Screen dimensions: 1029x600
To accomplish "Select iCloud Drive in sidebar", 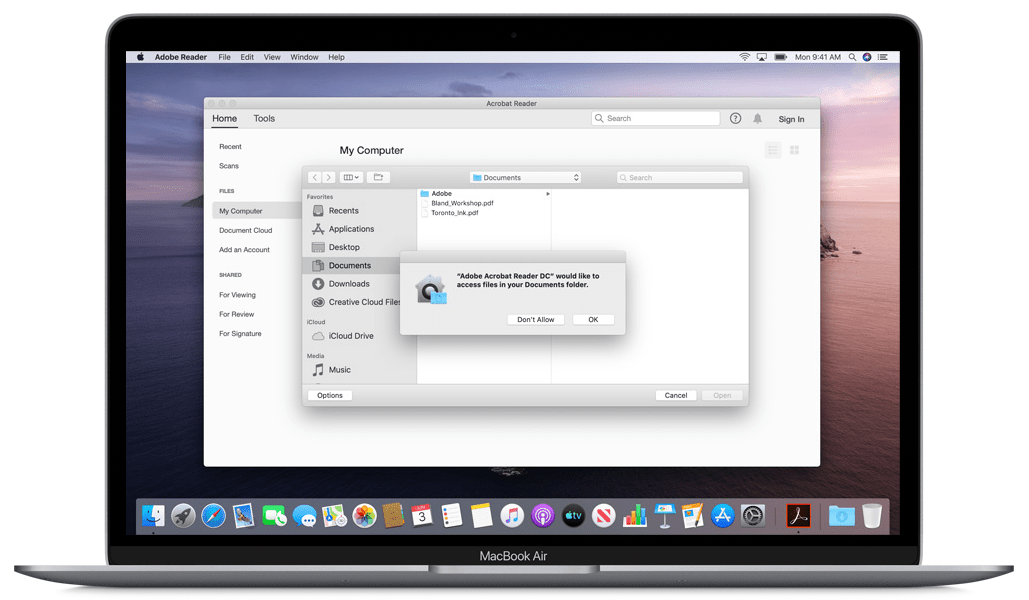I will 352,335.
